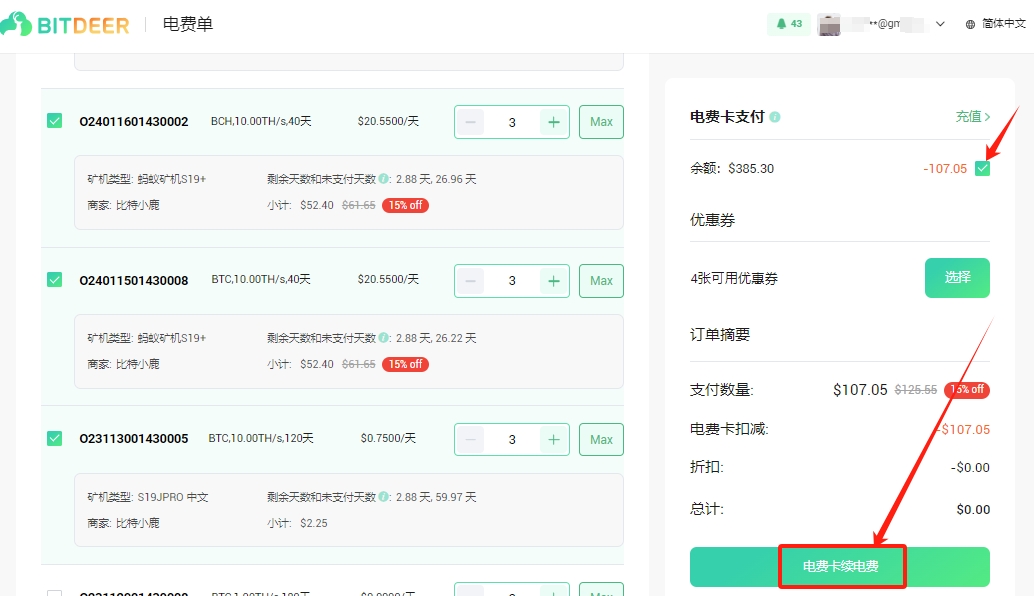Open the 充值 recharge link
Screen dimensions: 1034x596
[x=973, y=117]
